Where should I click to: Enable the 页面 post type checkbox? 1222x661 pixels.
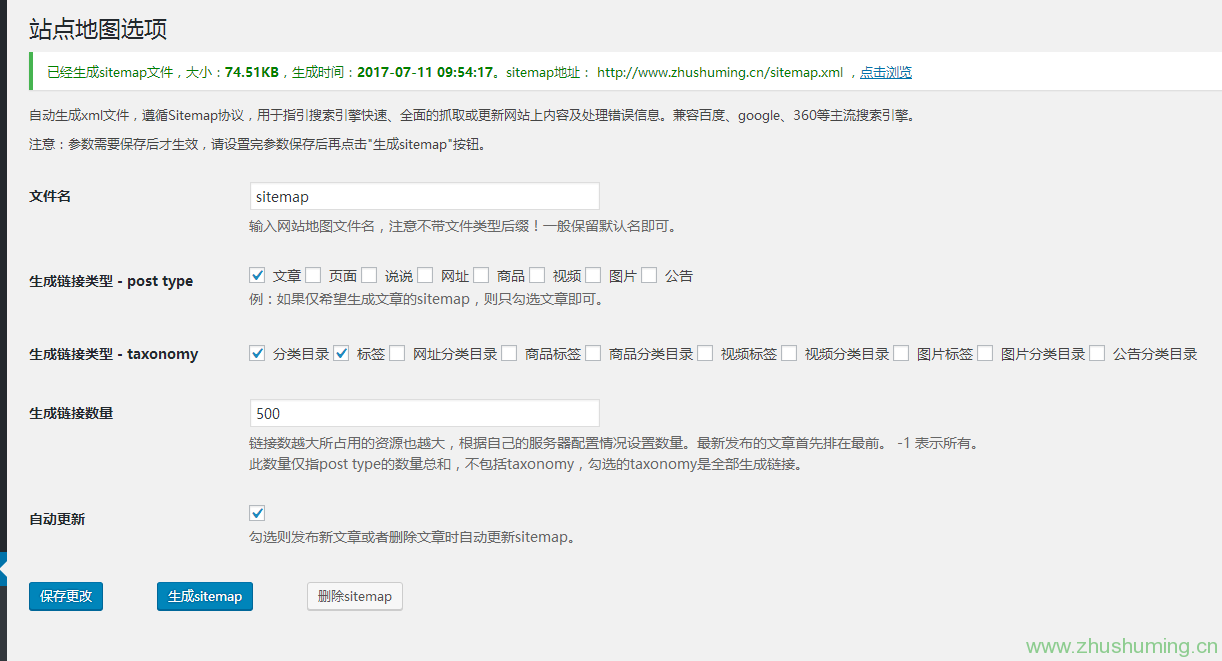[313, 275]
